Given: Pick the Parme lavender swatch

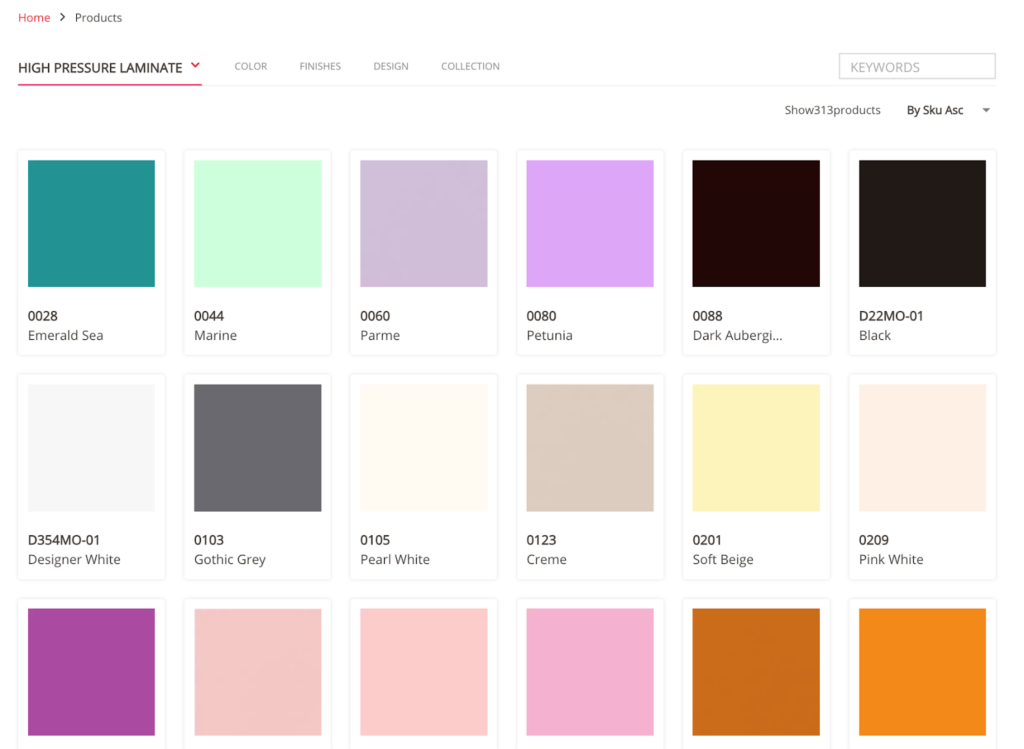Looking at the screenshot, I should [424, 223].
